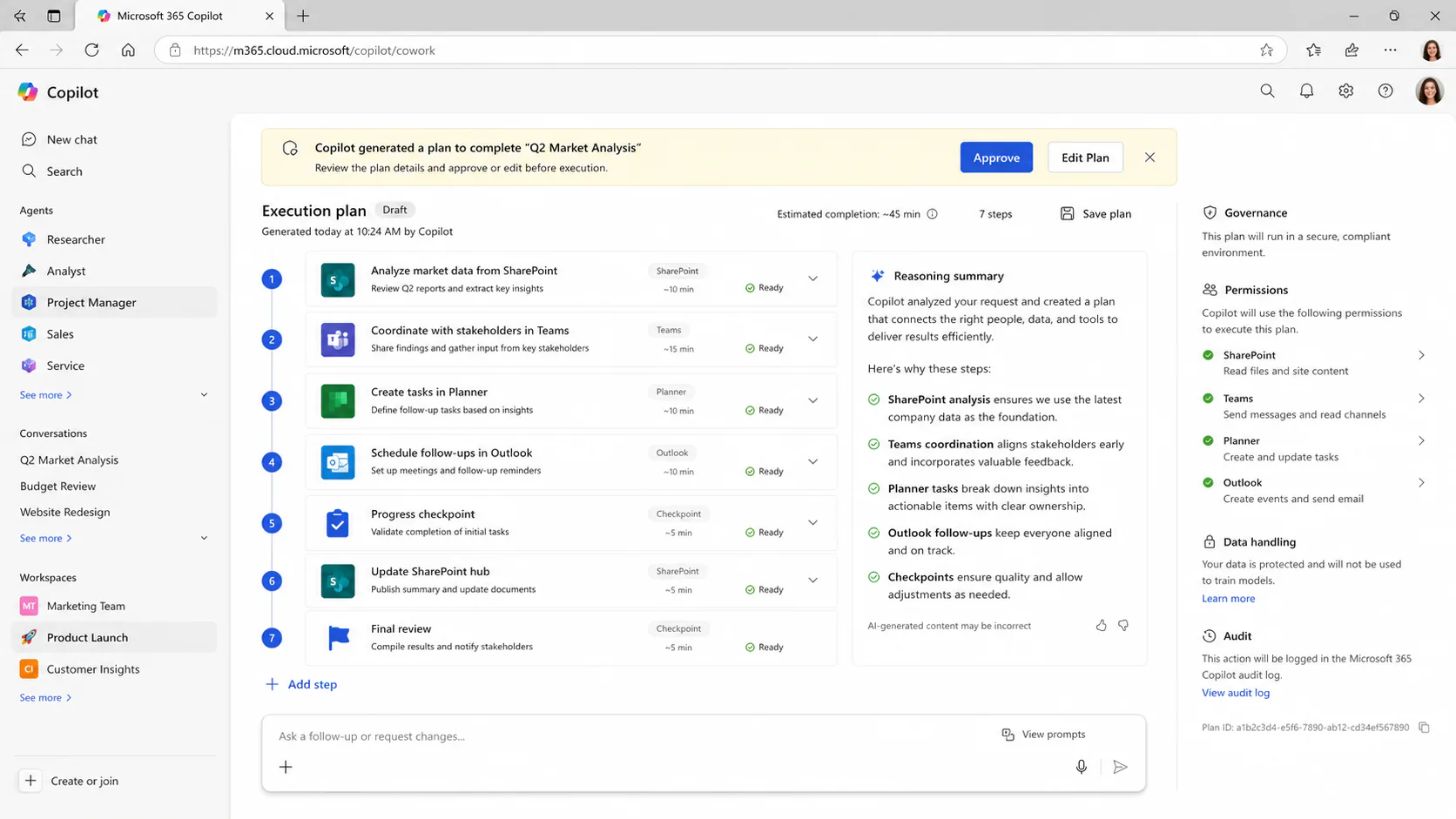The width and height of the screenshot is (1456, 819).
Task: Click the browser refresh icon
Action: coord(91,50)
